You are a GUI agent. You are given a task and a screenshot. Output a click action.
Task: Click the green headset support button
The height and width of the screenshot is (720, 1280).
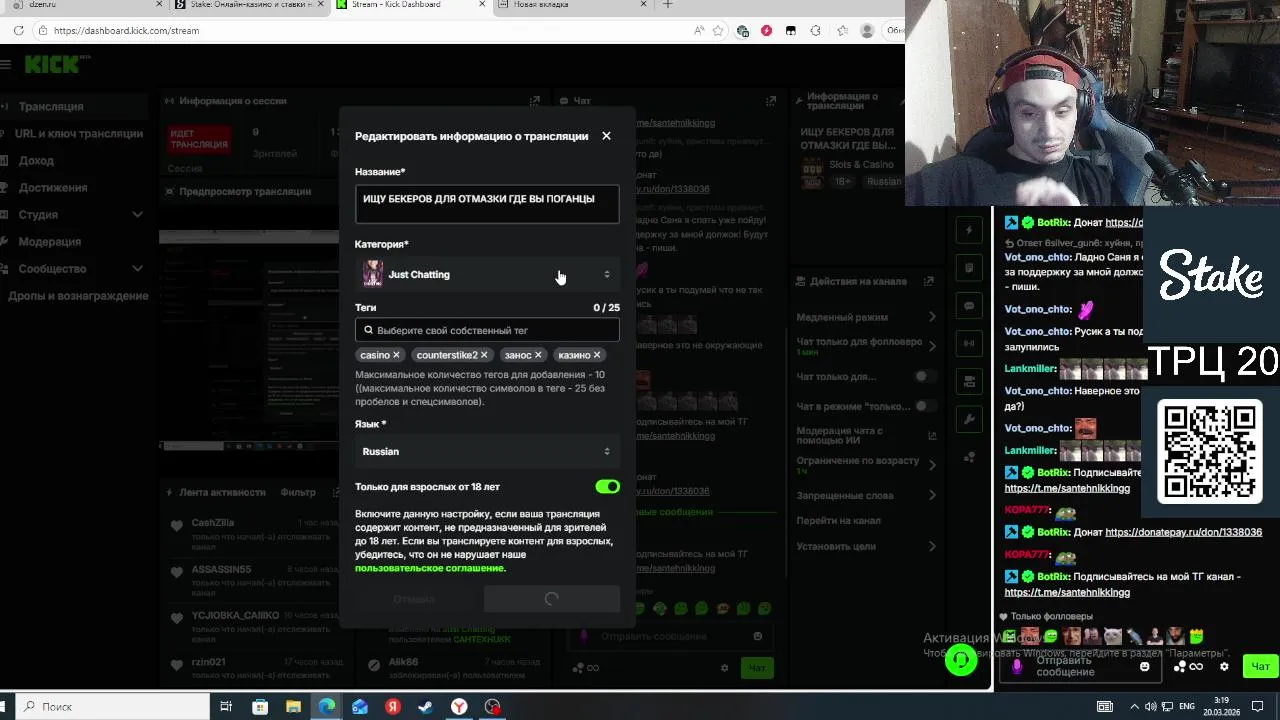coord(961,660)
